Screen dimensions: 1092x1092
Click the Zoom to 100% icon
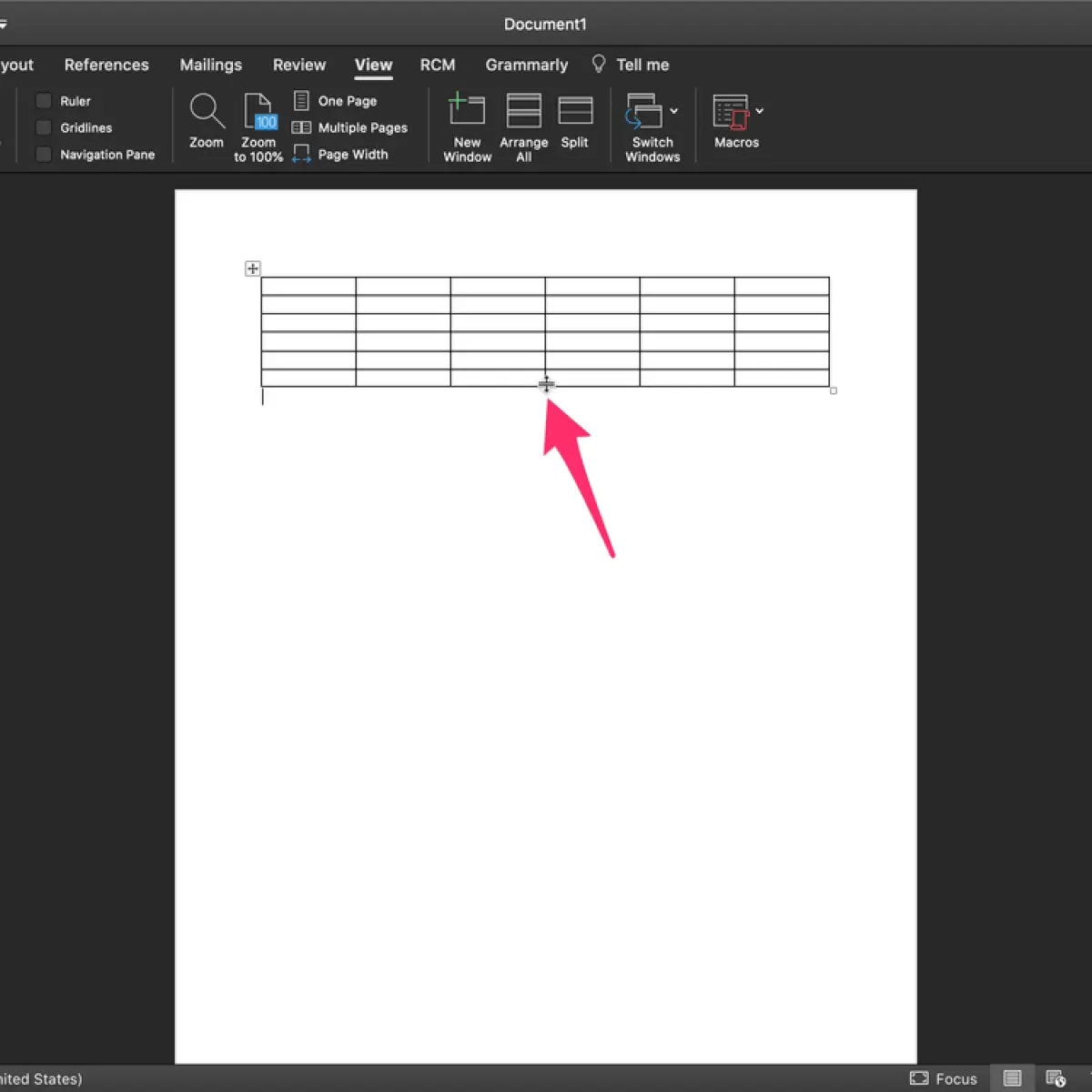[x=259, y=111]
